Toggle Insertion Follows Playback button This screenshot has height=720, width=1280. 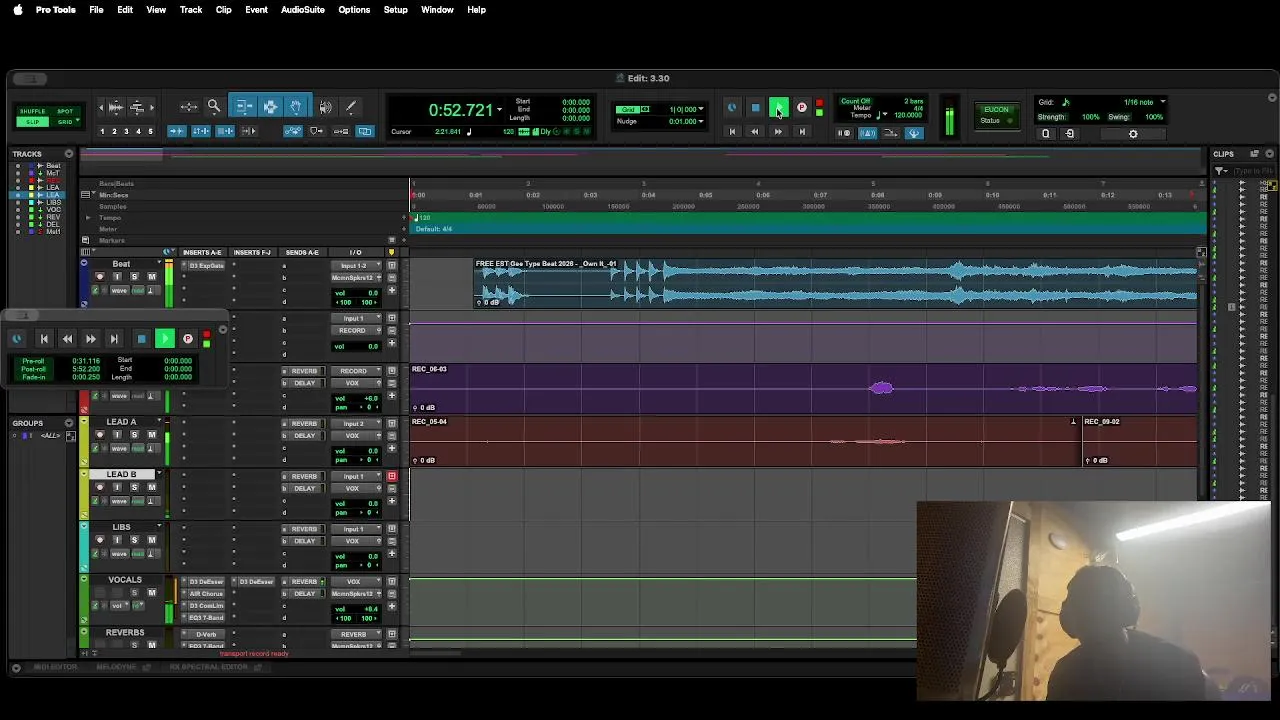(248, 131)
